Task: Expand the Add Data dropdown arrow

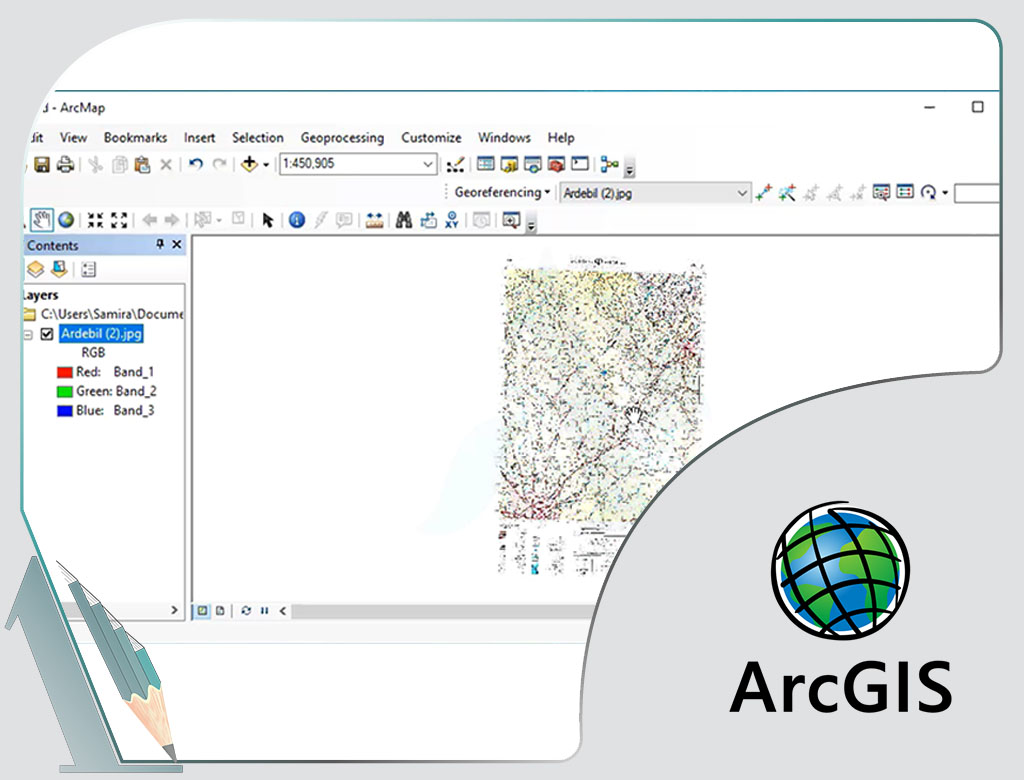Action: [x=266, y=165]
